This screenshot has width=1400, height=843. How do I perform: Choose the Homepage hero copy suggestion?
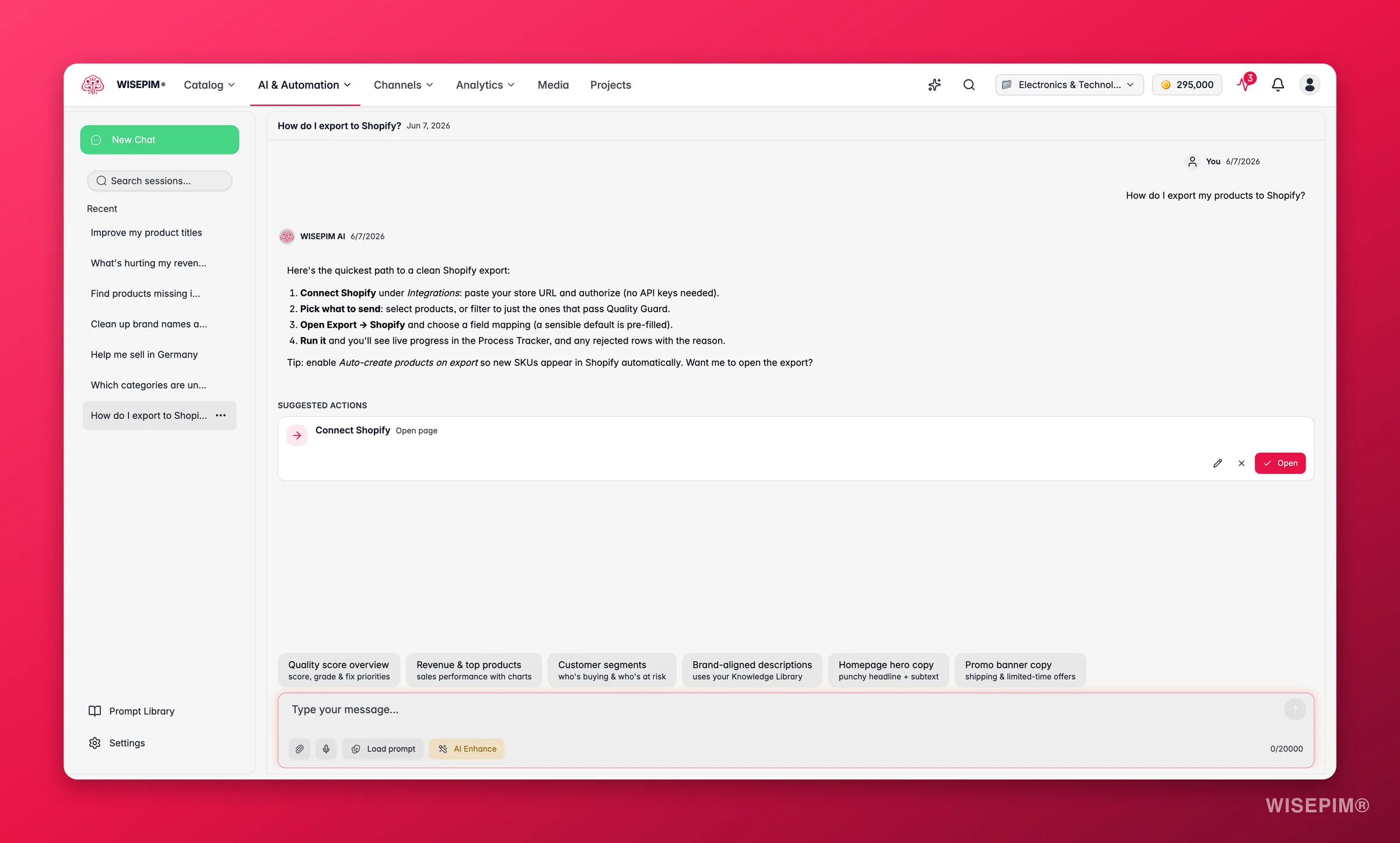pyautogui.click(x=888, y=670)
